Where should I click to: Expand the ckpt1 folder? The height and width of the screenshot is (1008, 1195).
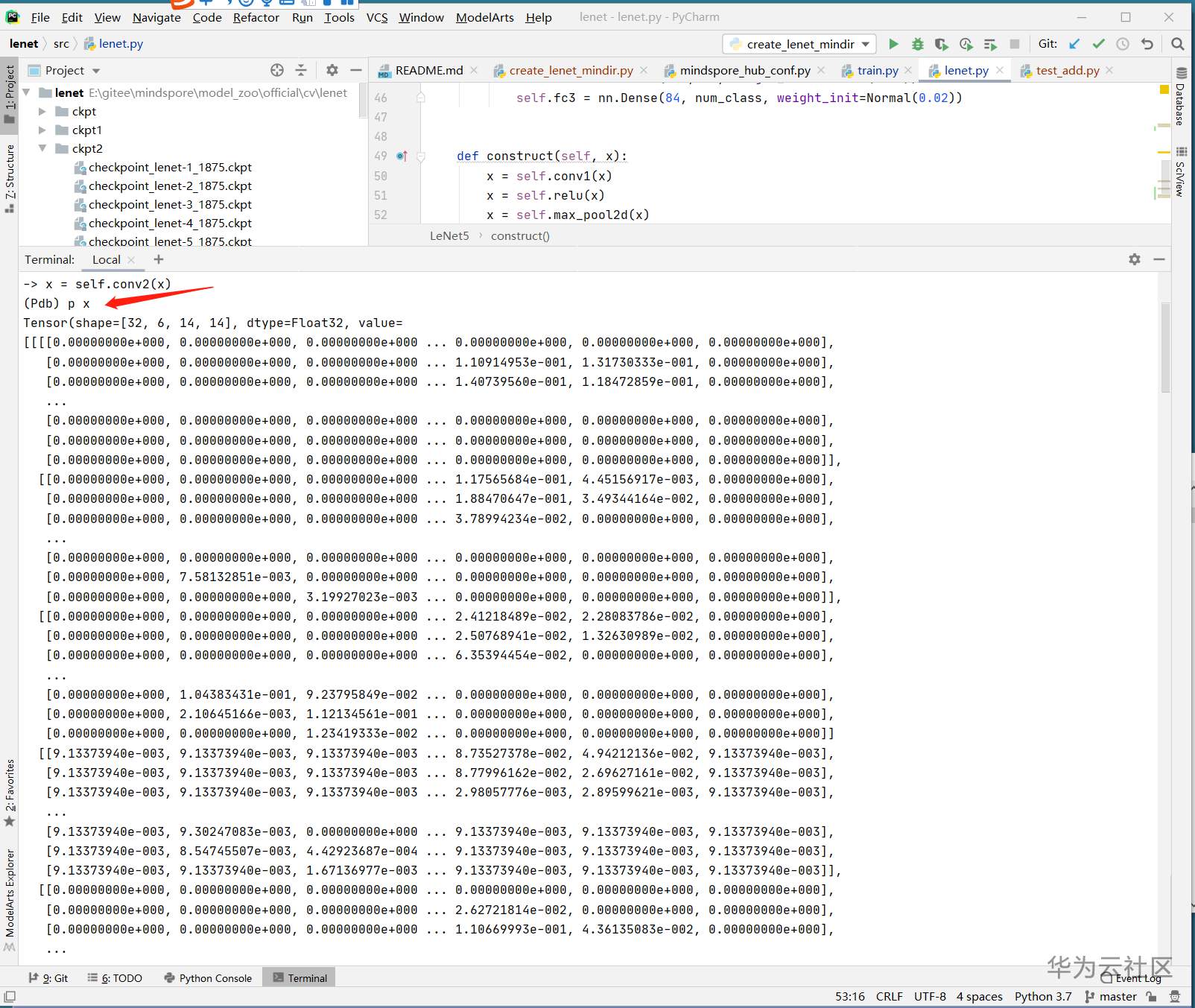pyautogui.click(x=42, y=130)
